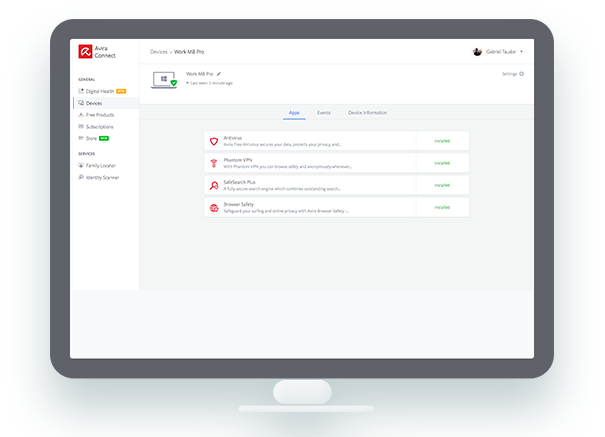Click the Last seen 1 minute ago text
605x437 pixels.
(x=211, y=83)
